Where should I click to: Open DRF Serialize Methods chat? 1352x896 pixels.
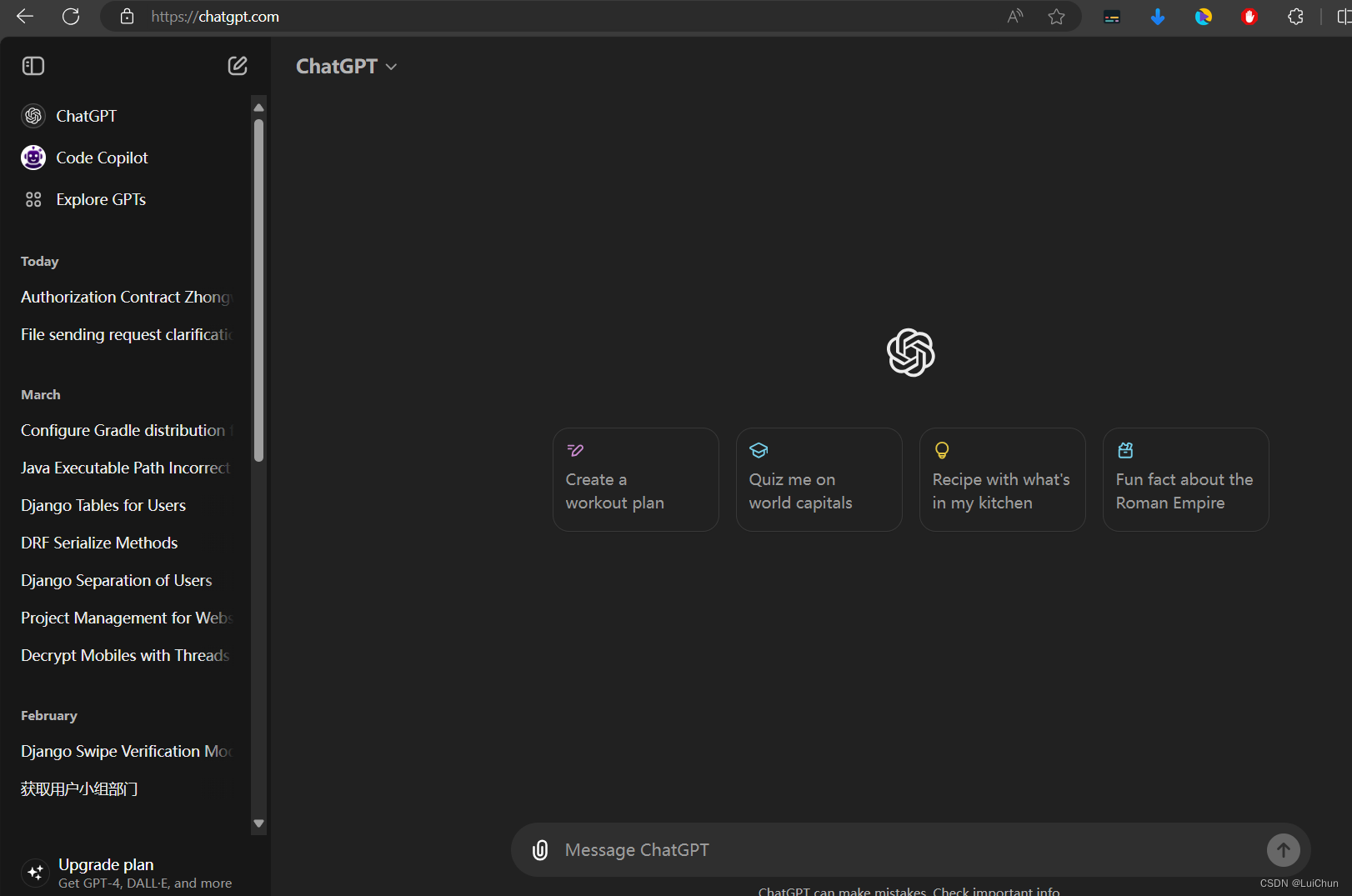pos(127,543)
